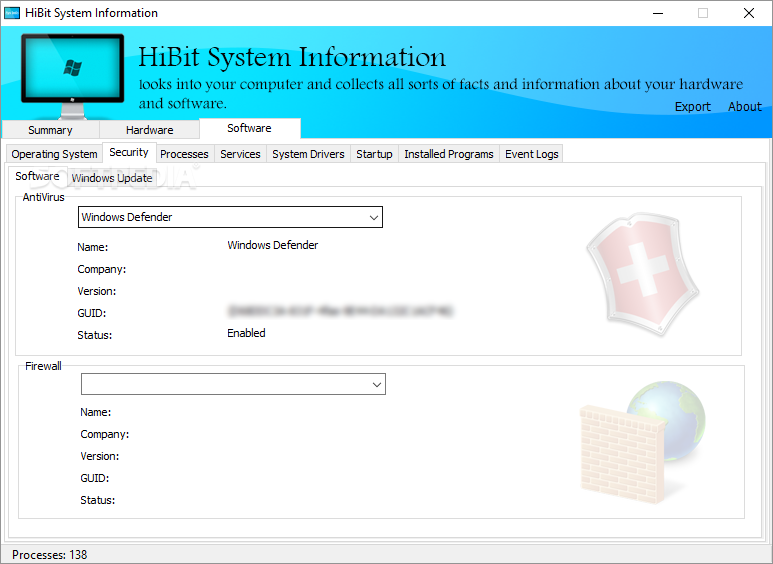The width and height of the screenshot is (773, 564).
Task: Click the Export link
Action: coord(693,106)
